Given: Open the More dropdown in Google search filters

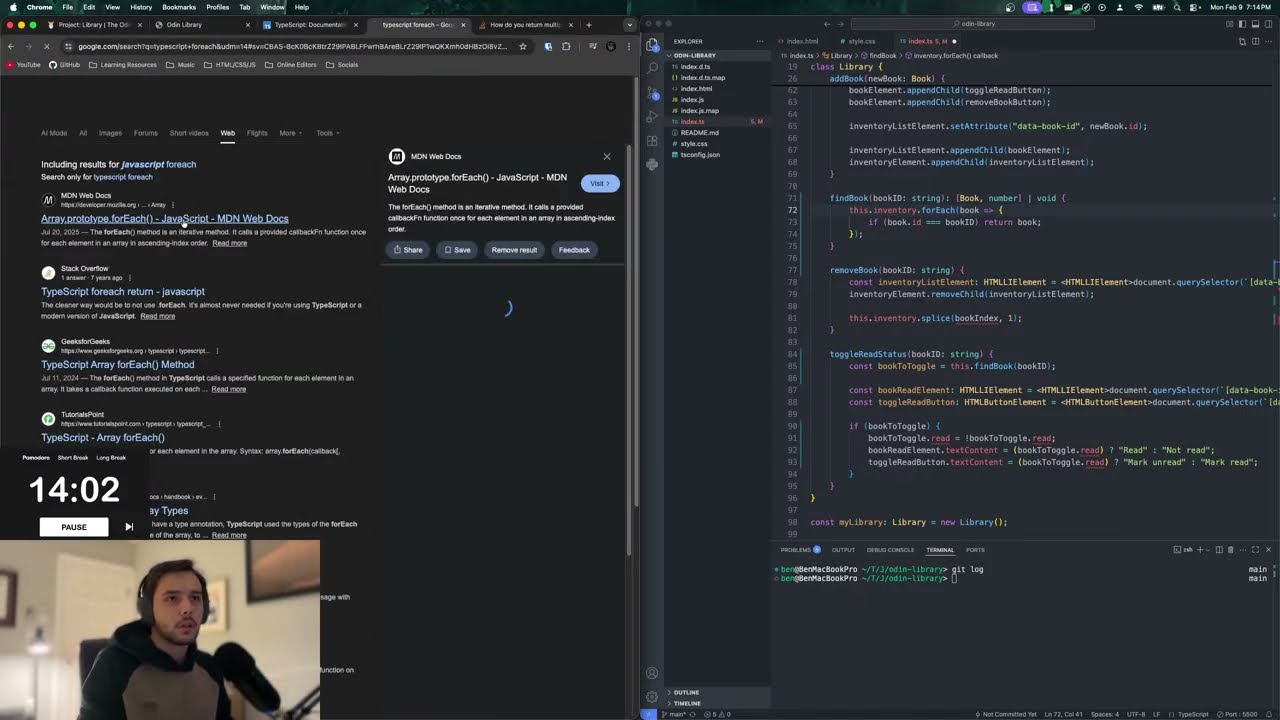Looking at the screenshot, I should coord(290,133).
